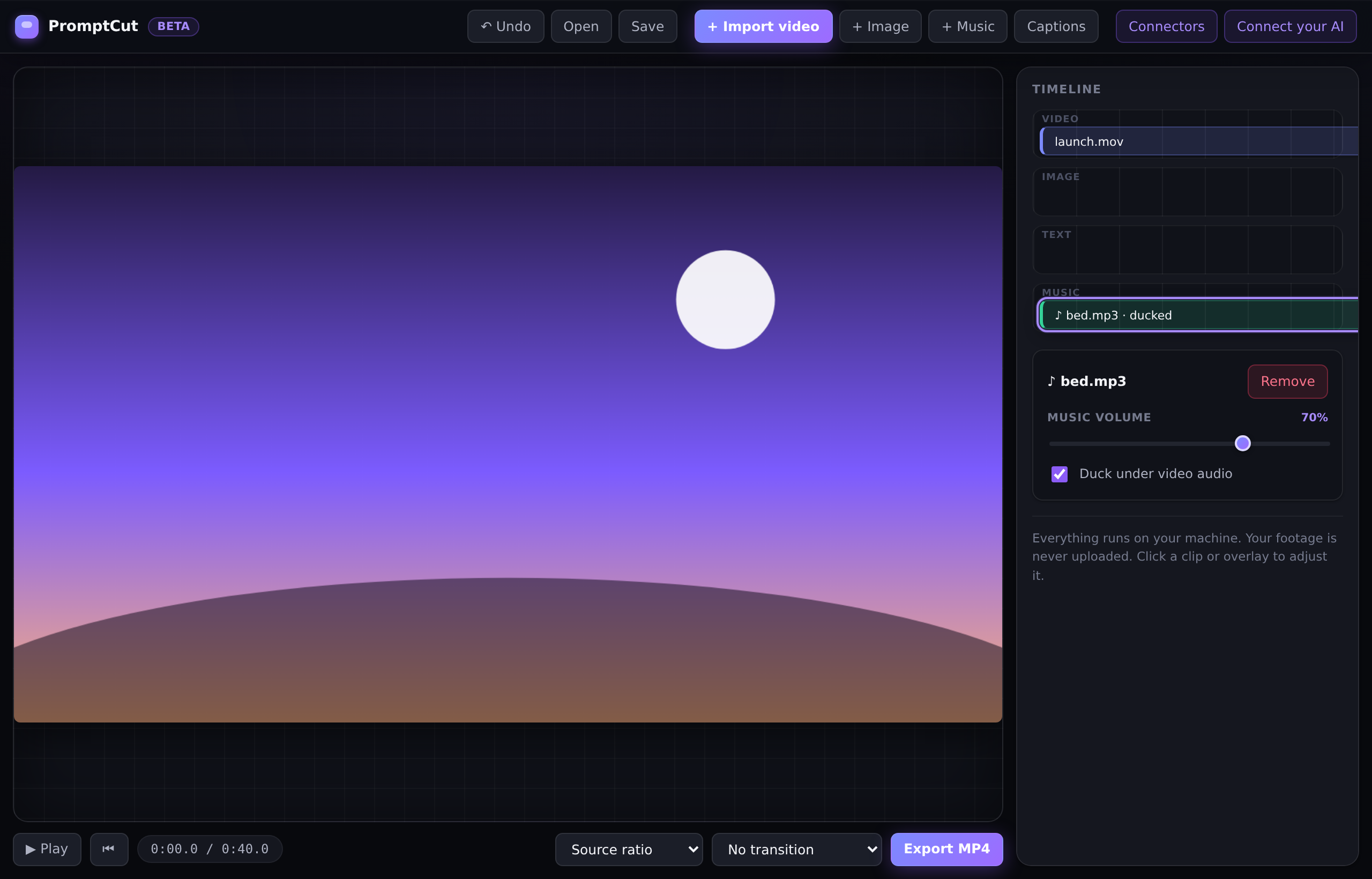Click the Undo button
1372x879 pixels.
[505, 26]
